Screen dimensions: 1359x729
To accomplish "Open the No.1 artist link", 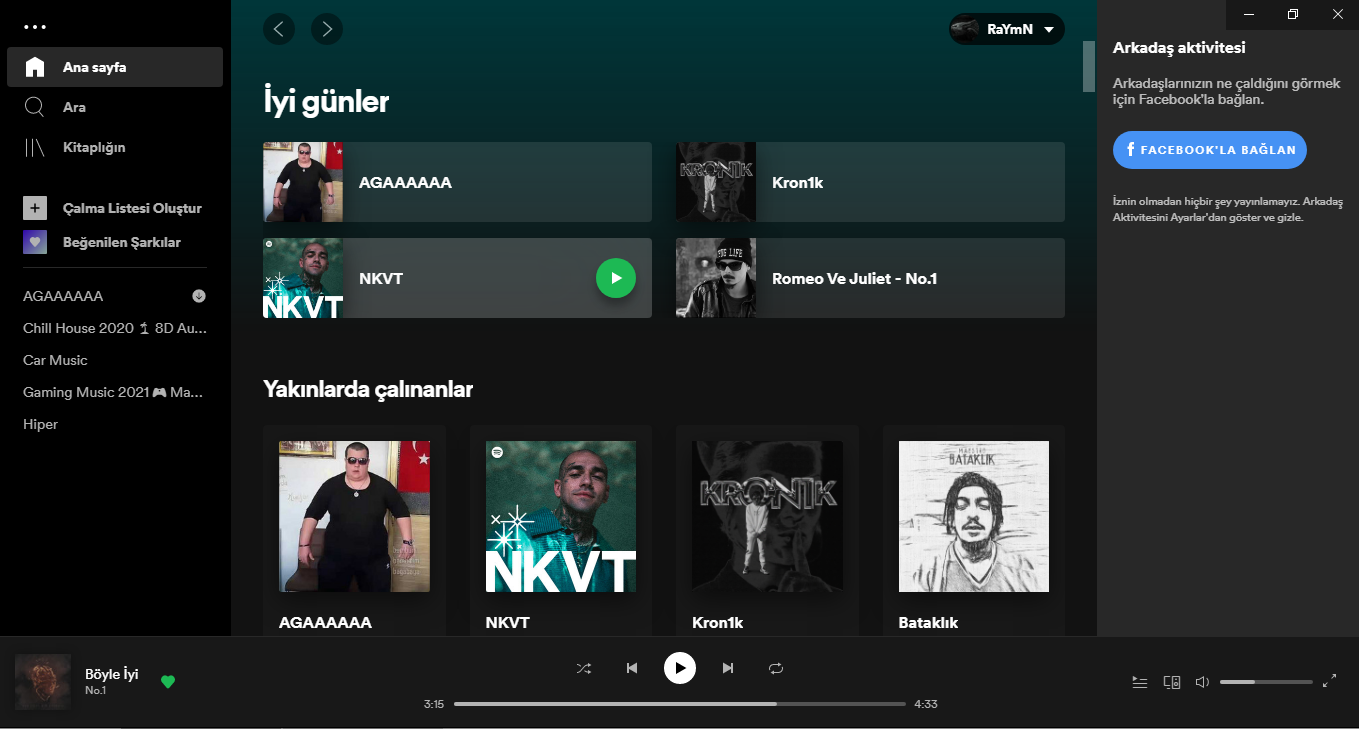I will coord(96,691).
